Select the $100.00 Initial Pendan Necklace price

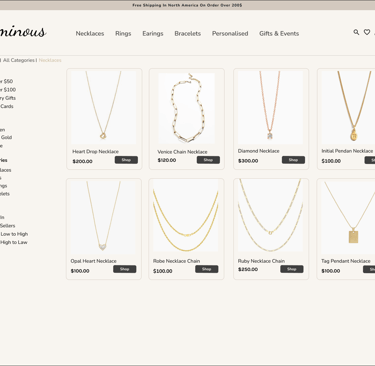[x=331, y=161]
